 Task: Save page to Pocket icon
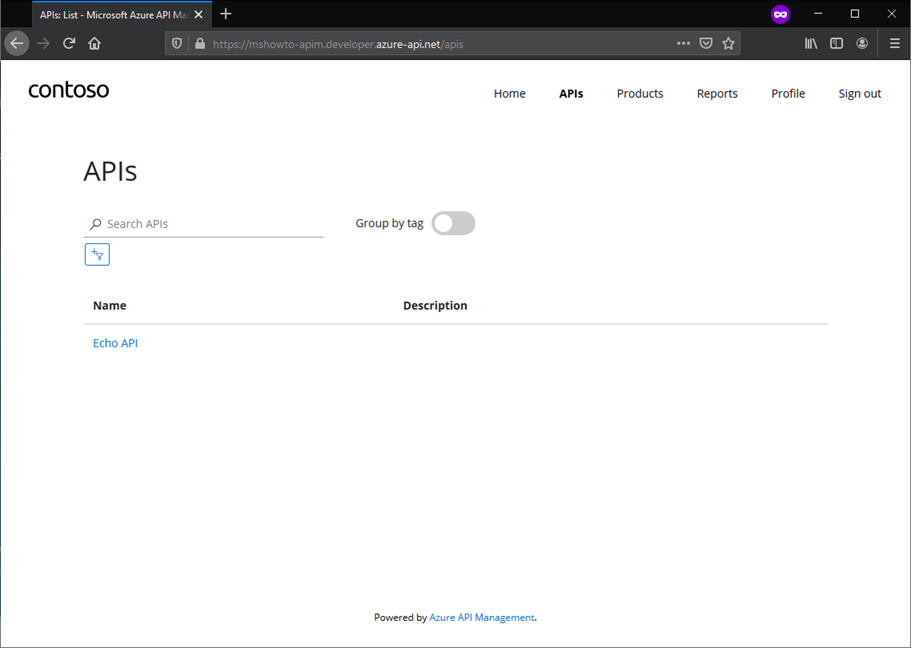tap(706, 44)
